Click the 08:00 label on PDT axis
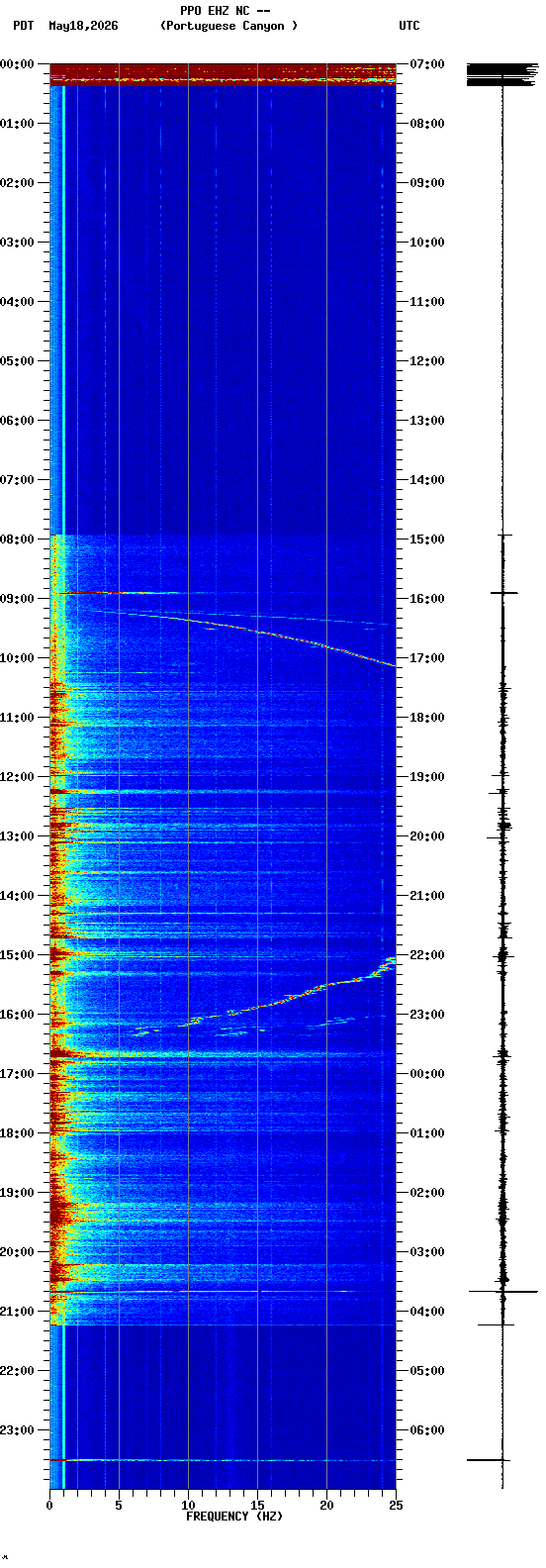The width and height of the screenshot is (546, 1568). click(x=17, y=539)
